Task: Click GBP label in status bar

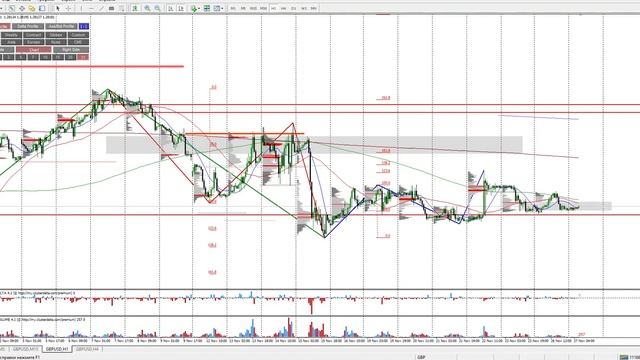Action: [421, 357]
